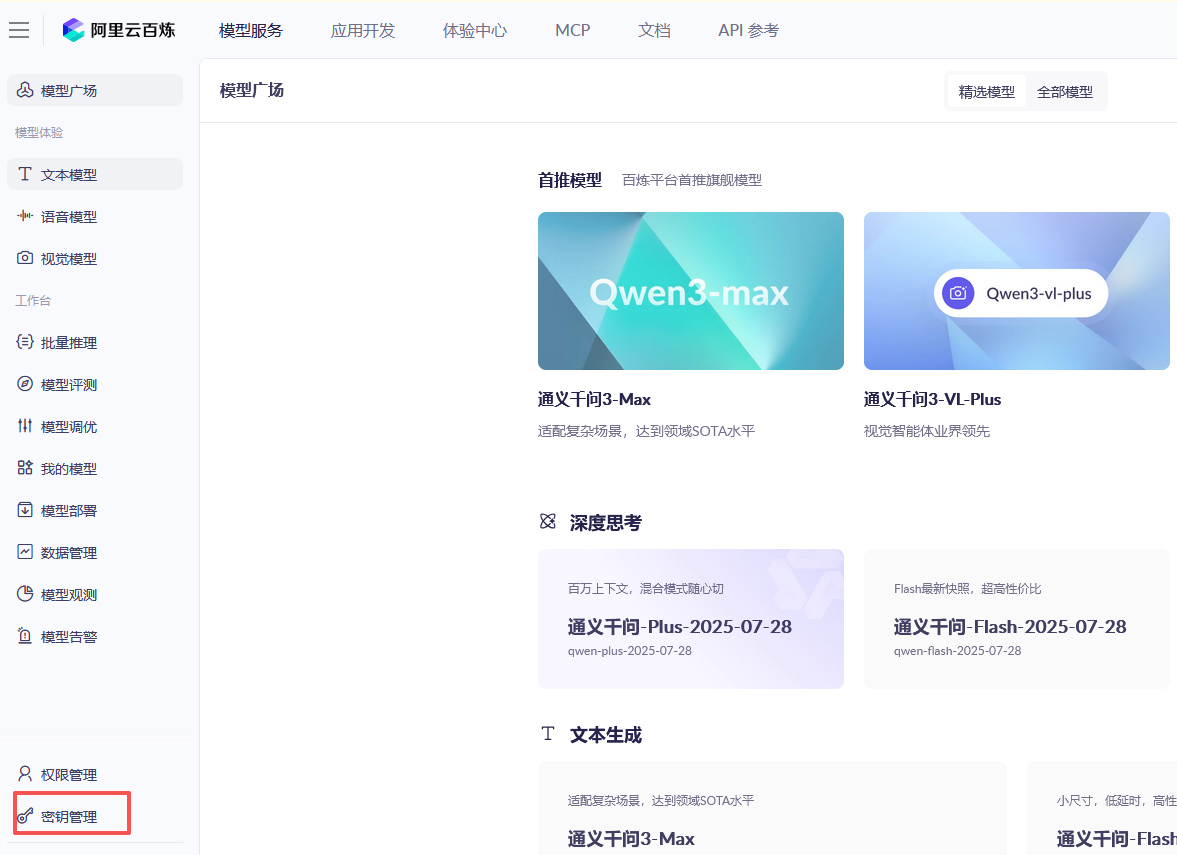Click the 模型评测 compass icon
The height and width of the screenshot is (855, 1177).
click(25, 384)
